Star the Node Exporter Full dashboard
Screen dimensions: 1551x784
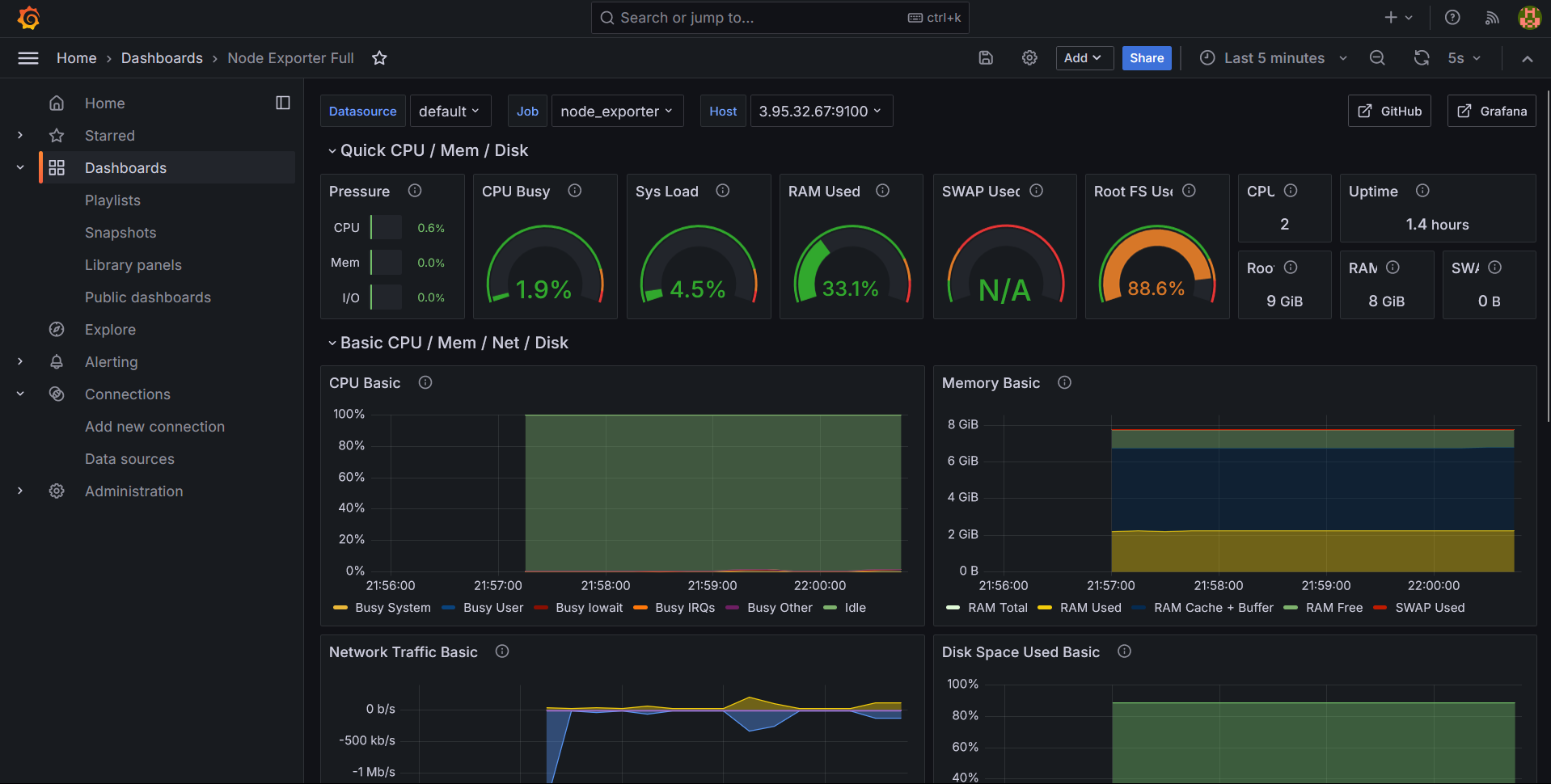pos(379,58)
